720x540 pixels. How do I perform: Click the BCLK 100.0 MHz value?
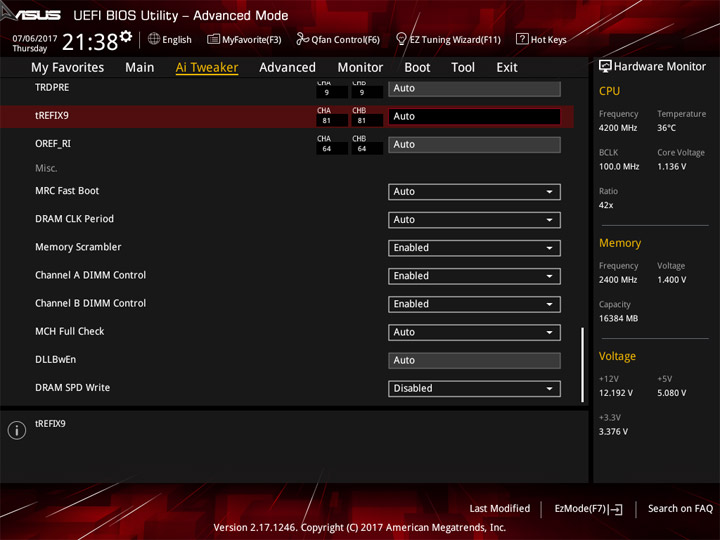(x=619, y=166)
